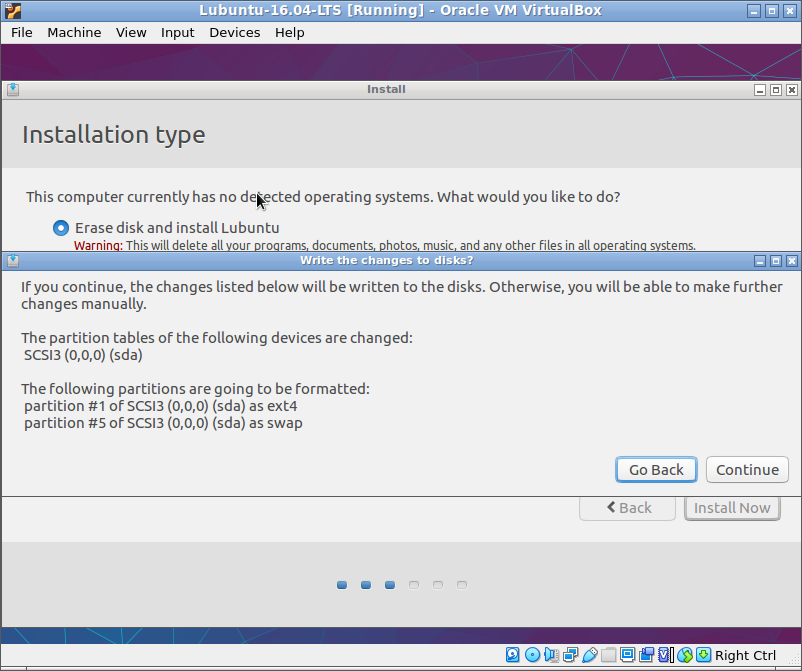Click the mouse integration status icon

point(685,655)
